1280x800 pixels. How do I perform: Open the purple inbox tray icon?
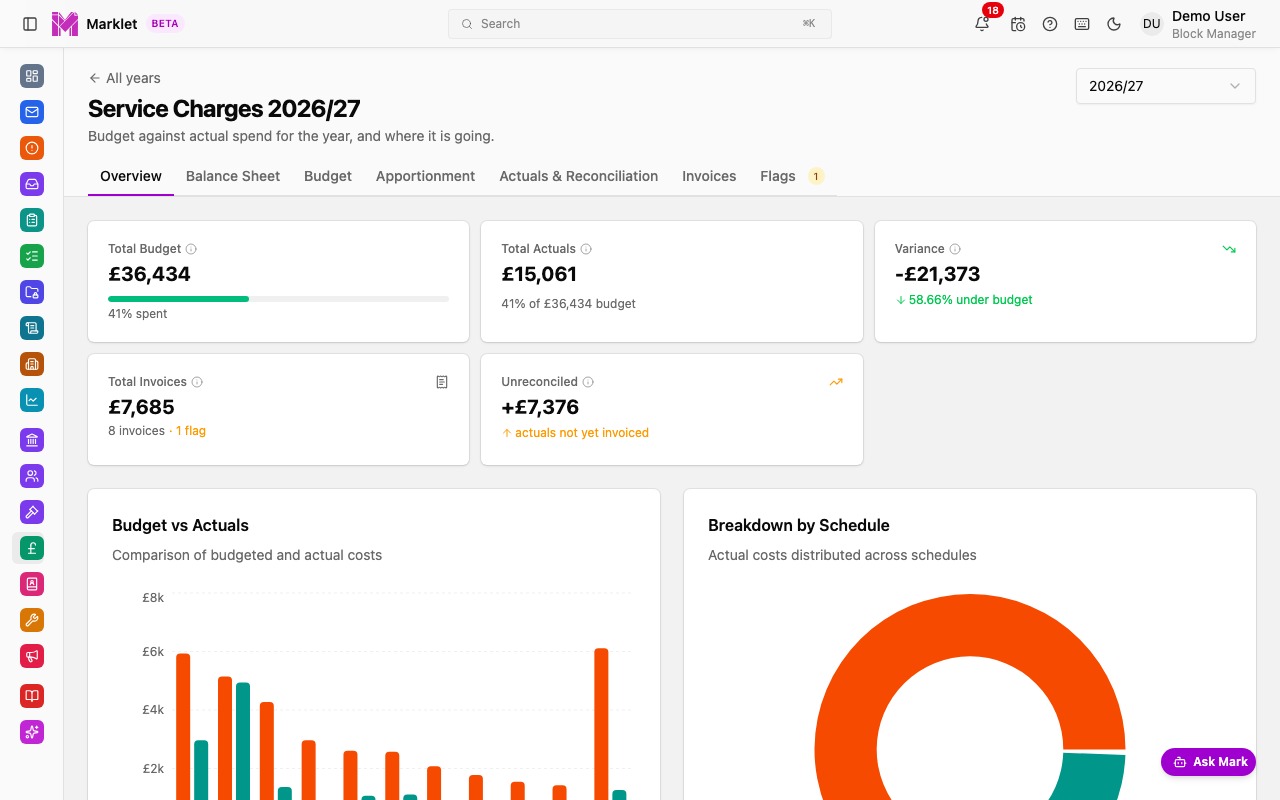pos(32,184)
